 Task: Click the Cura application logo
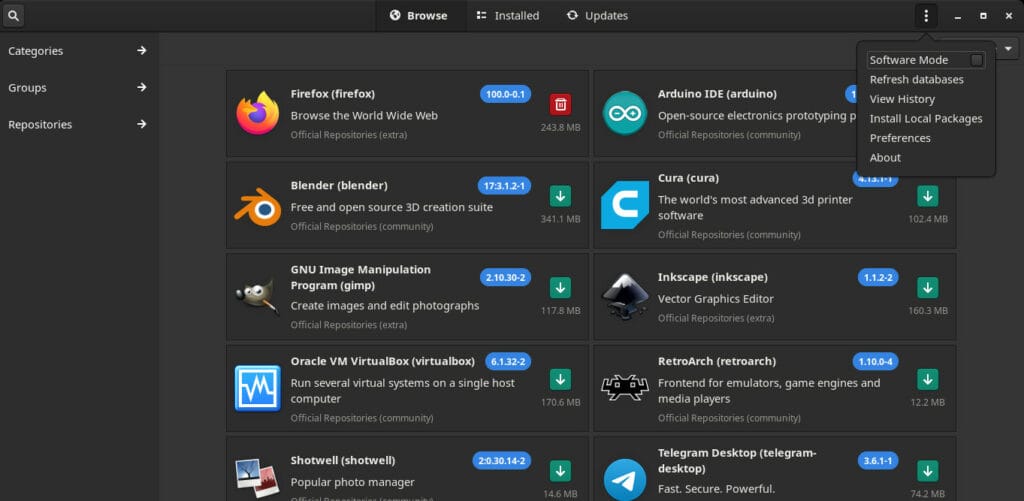(625, 205)
